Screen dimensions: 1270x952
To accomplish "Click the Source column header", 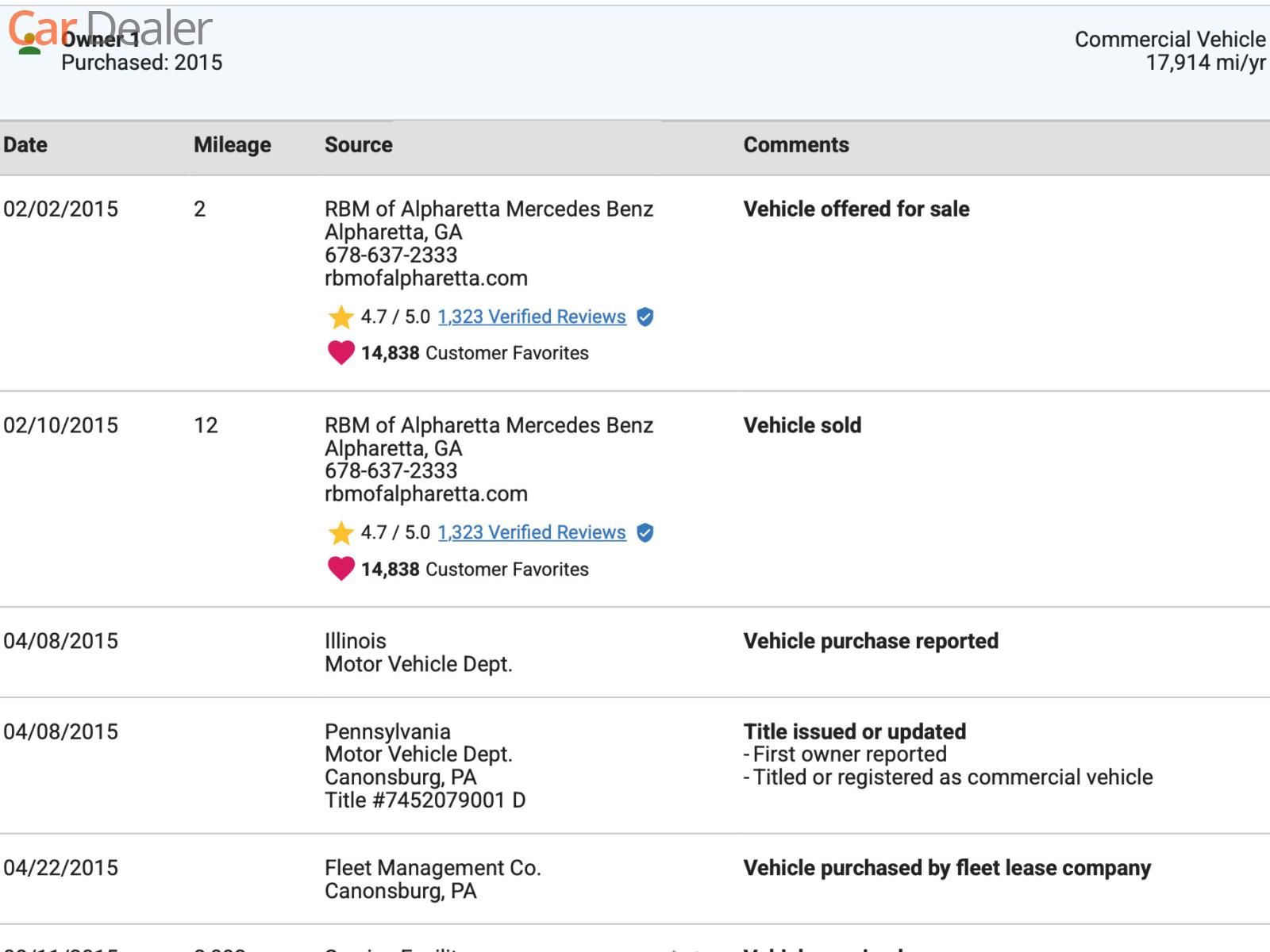I will (358, 145).
